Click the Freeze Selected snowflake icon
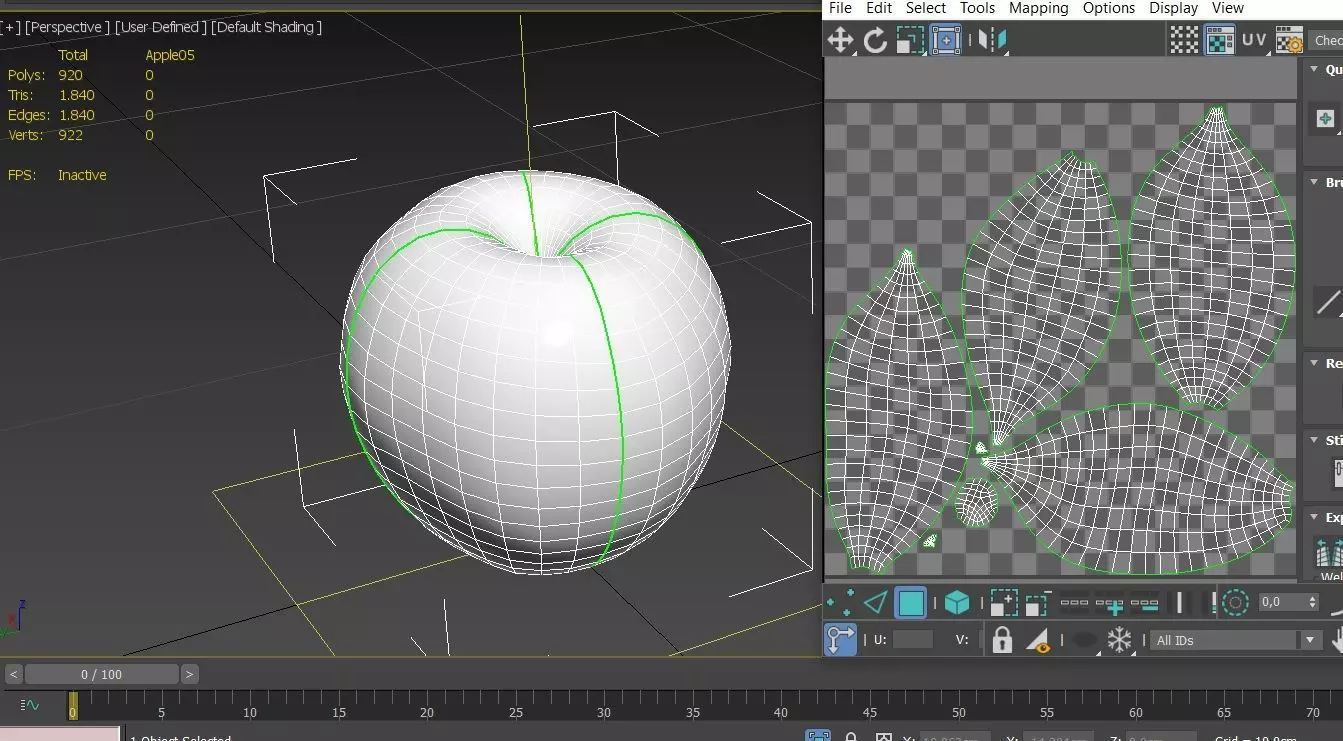1343x741 pixels. tap(1119, 640)
